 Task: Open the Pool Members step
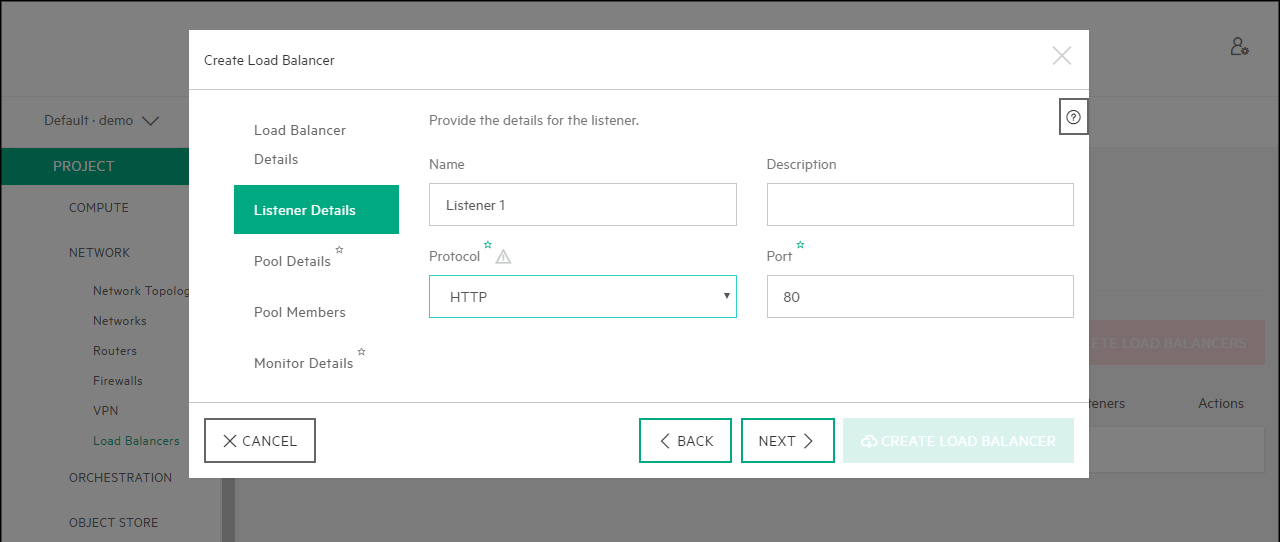click(x=300, y=312)
